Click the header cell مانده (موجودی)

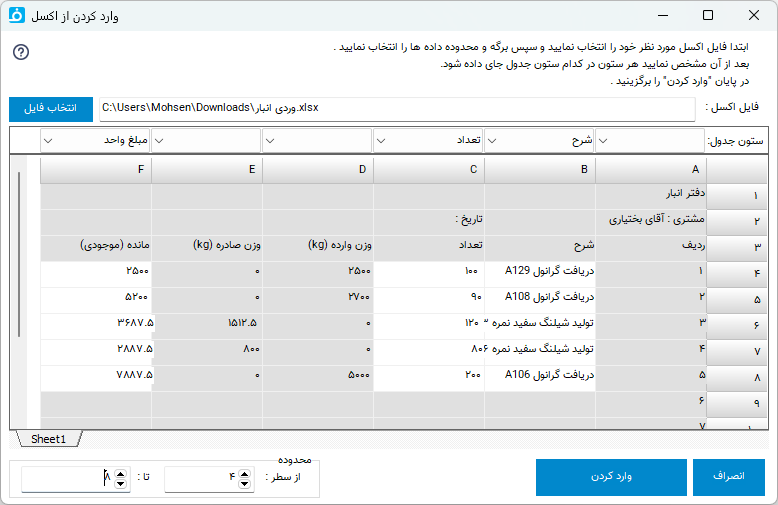[x=96, y=248]
